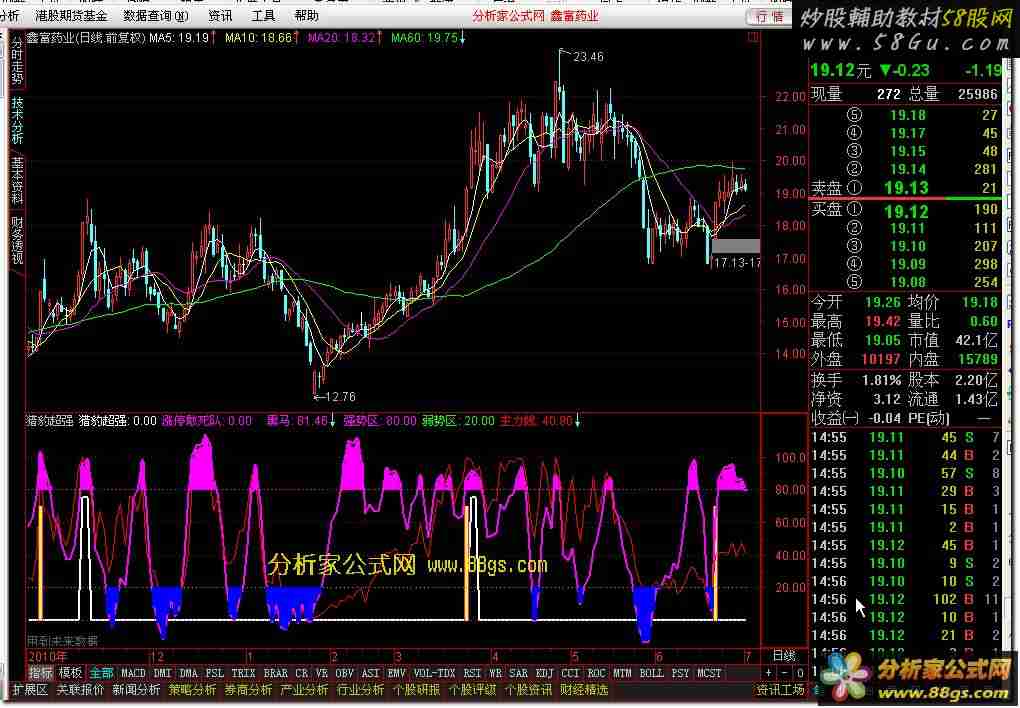Click the 23.46 high price marker
The height and width of the screenshot is (708, 1020).
coord(588,57)
